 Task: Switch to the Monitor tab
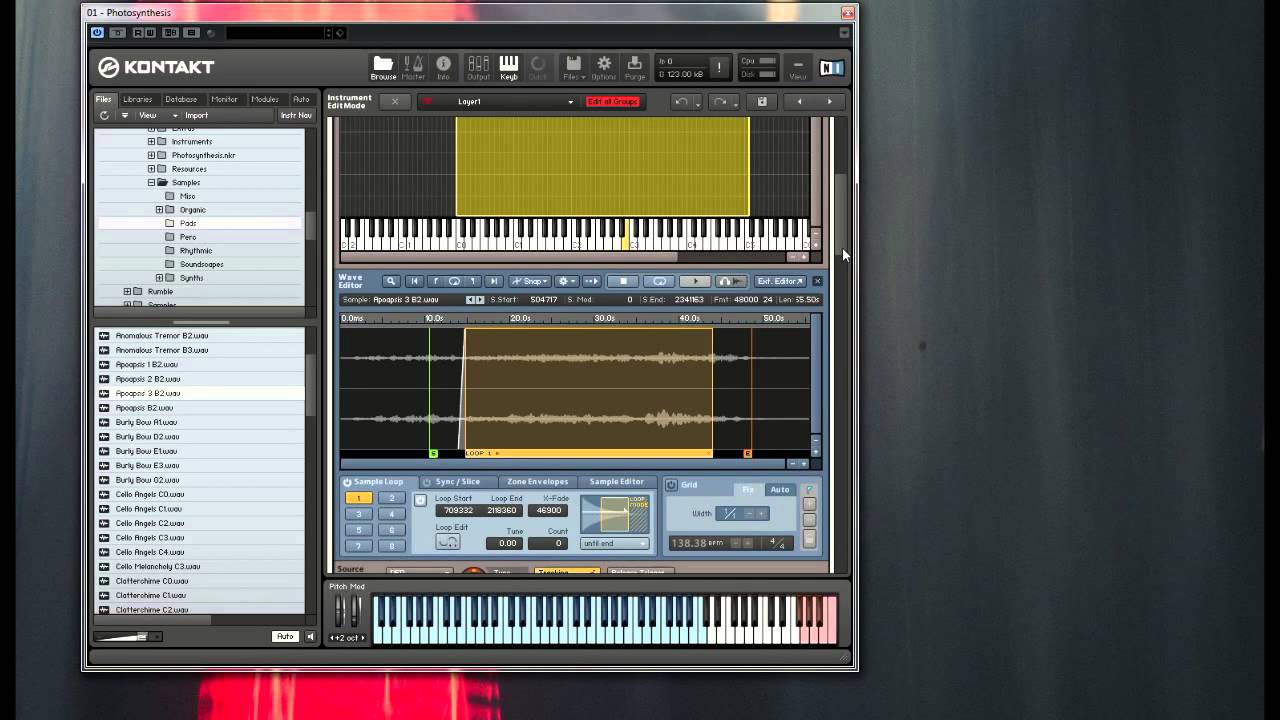pyautogui.click(x=224, y=99)
